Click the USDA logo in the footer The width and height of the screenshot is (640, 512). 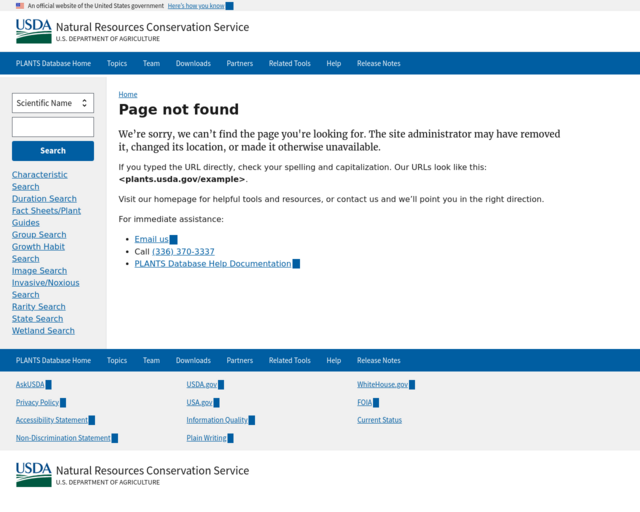[34, 475]
